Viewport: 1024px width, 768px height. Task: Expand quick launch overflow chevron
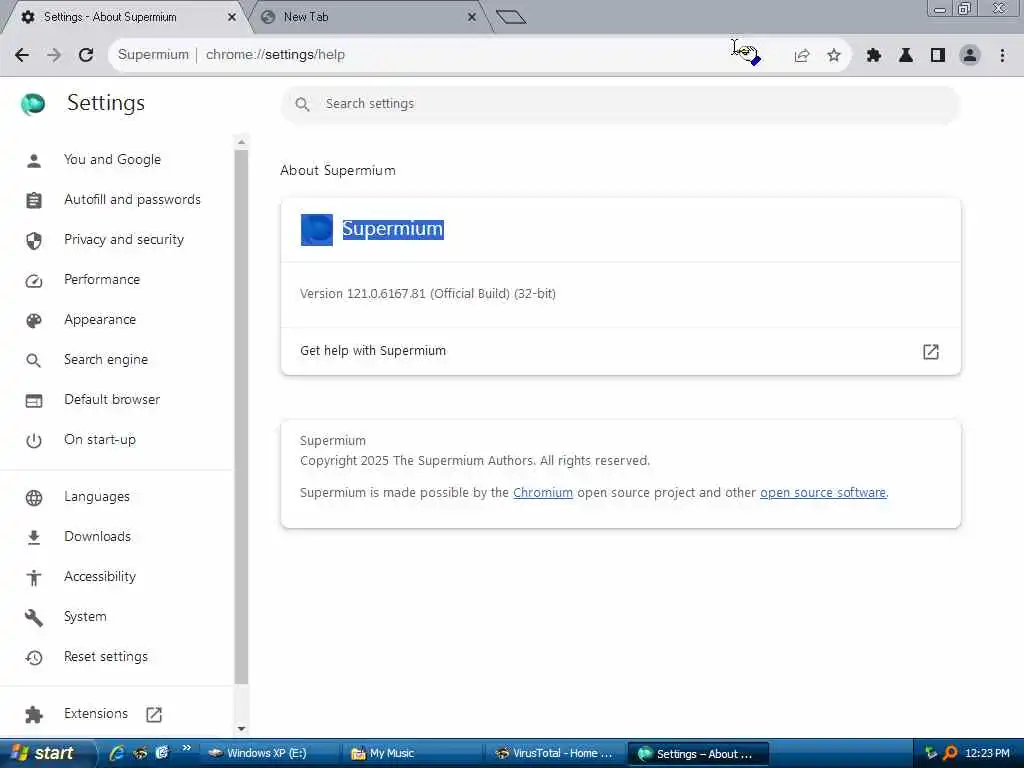click(186, 748)
